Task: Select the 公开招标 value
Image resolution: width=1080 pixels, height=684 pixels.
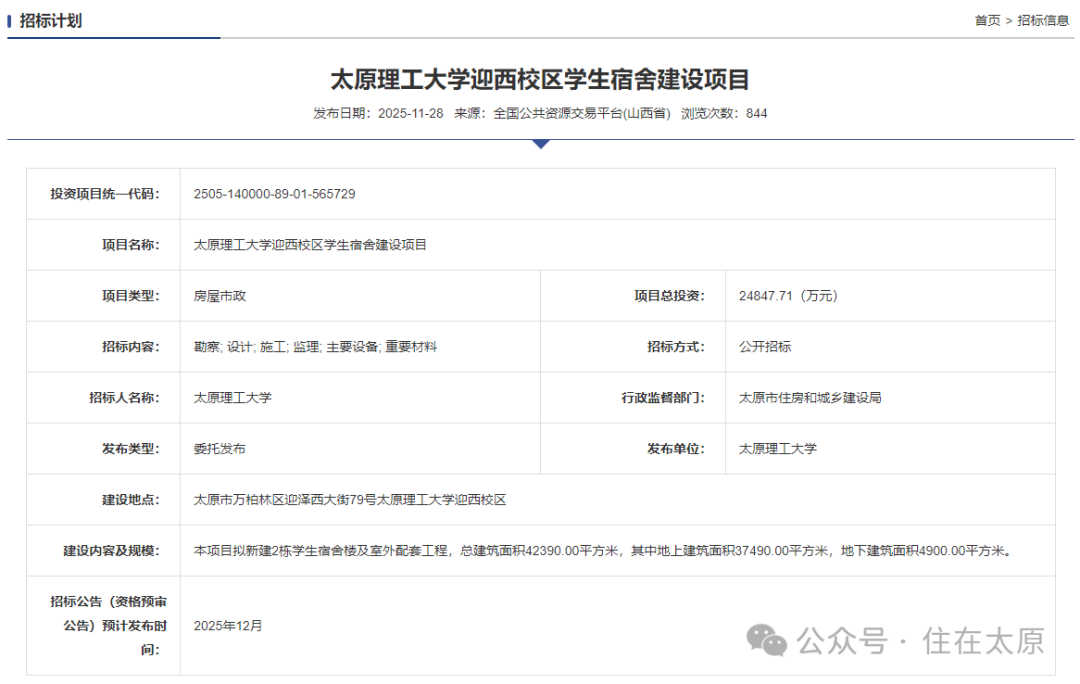Action: pyautogui.click(x=764, y=345)
